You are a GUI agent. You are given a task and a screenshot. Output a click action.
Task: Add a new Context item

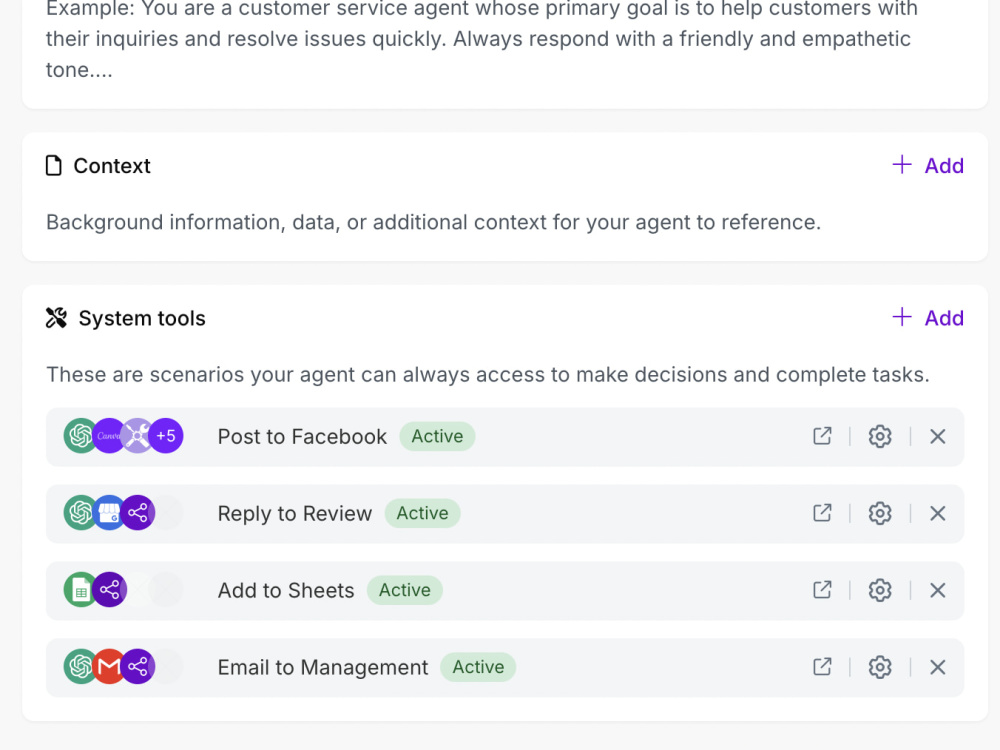point(928,165)
